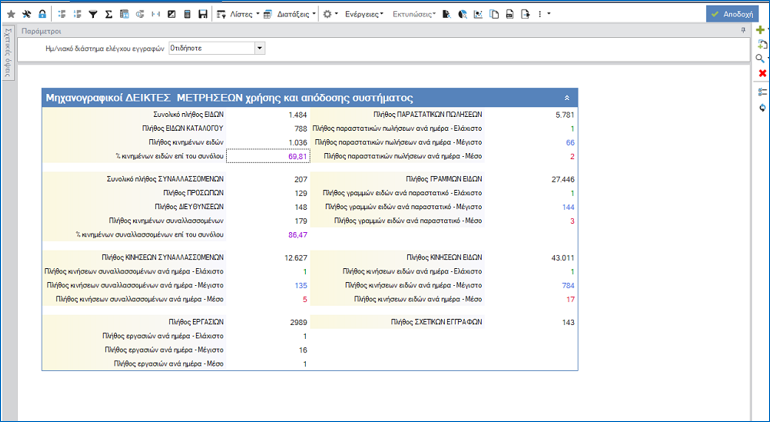Viewport: 770px width, 422px height.
Task: Click the expand-all tree icon after the padlock
Action: click(x=61, y=14)
